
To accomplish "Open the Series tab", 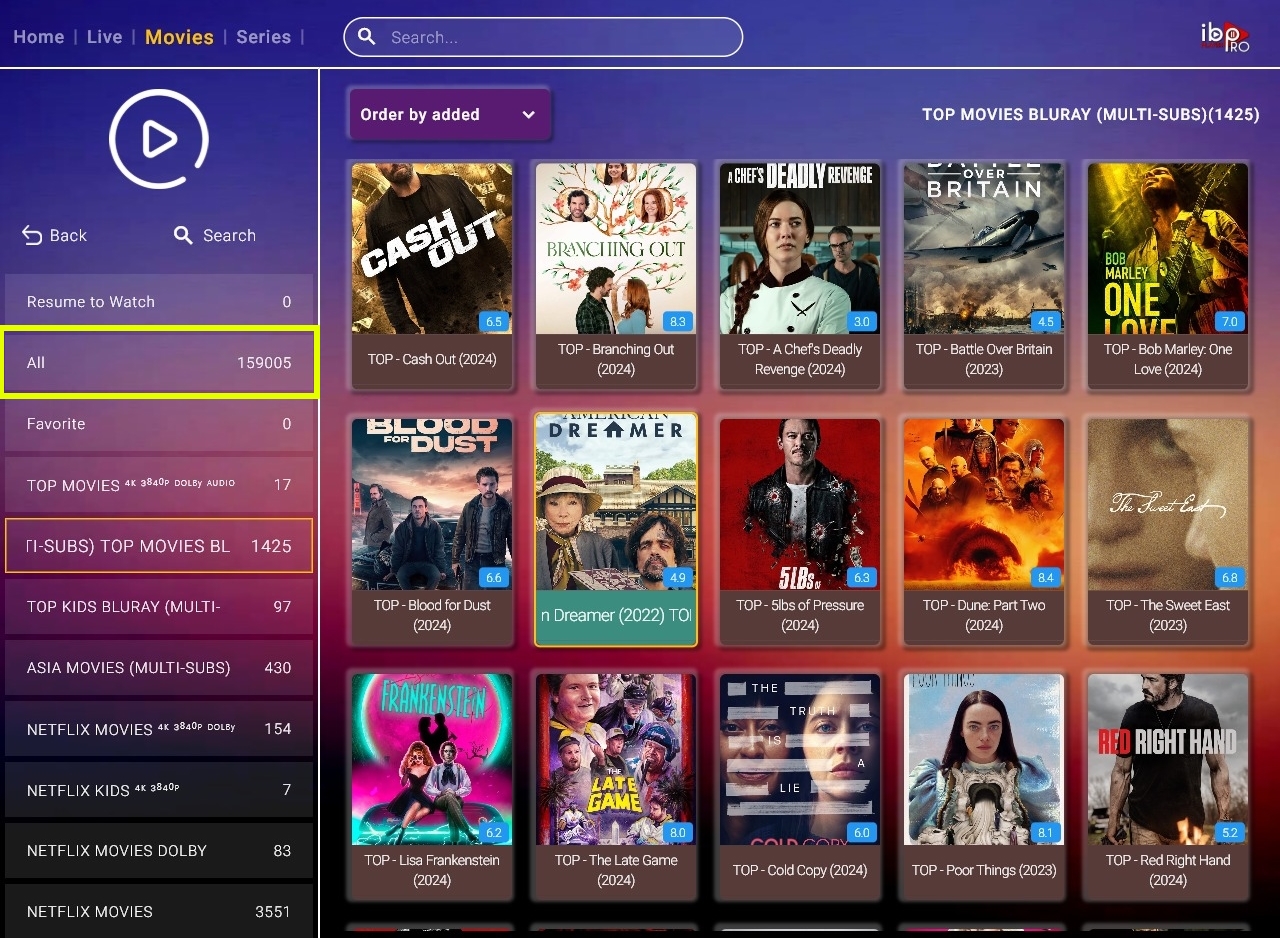I will tap(264, 37).
